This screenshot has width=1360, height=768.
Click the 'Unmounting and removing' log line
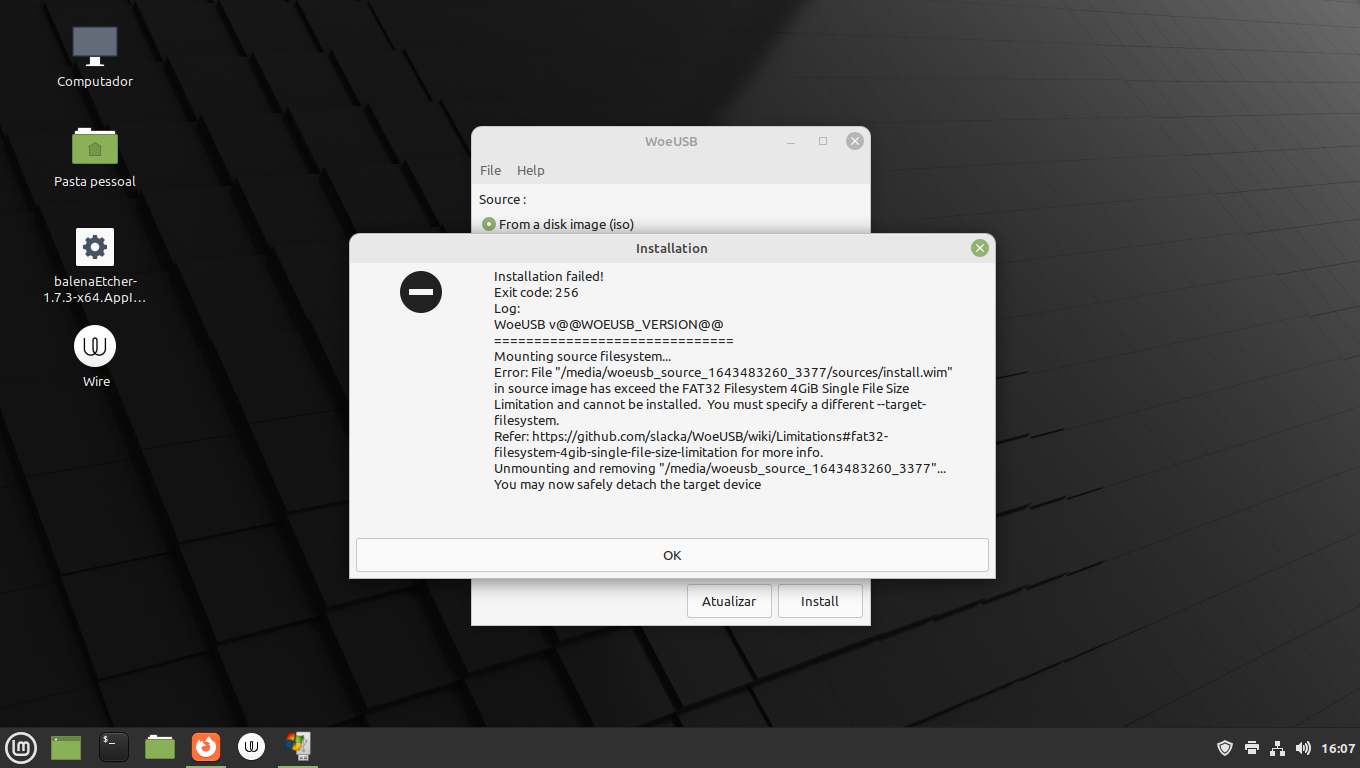click(720, 469)
